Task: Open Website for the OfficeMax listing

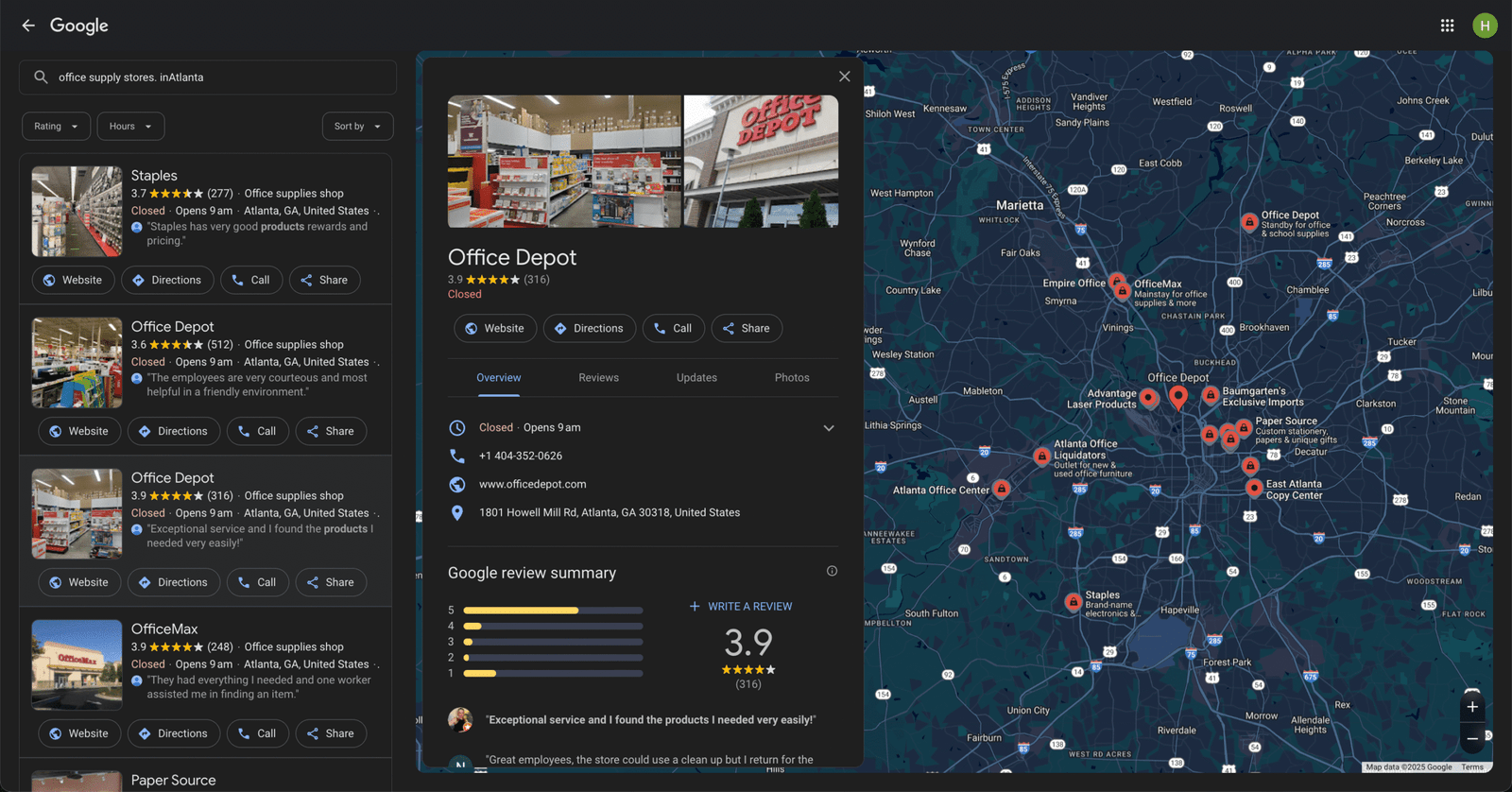Action: coord(79,733)
